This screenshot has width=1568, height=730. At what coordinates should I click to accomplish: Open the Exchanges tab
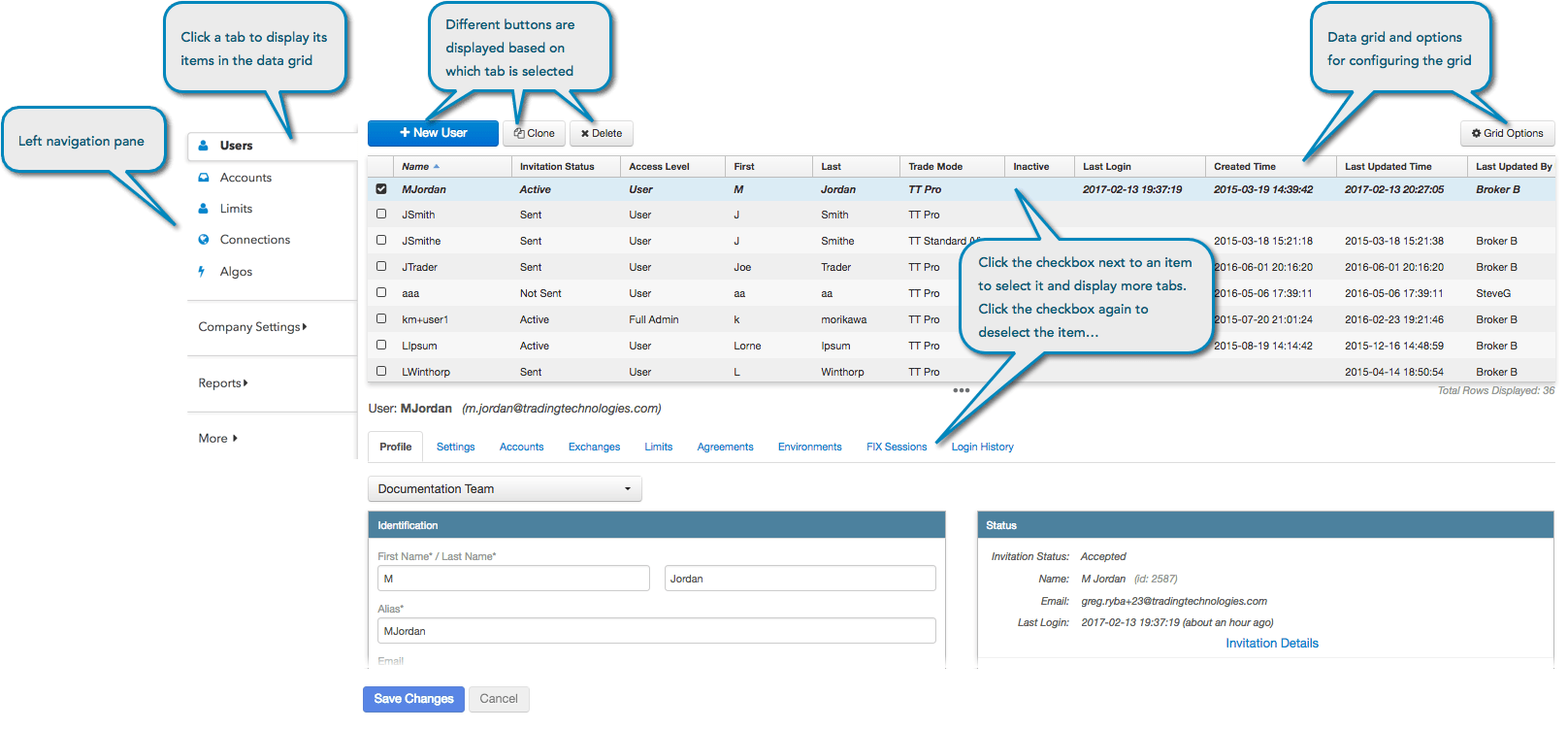coord(594,448)
